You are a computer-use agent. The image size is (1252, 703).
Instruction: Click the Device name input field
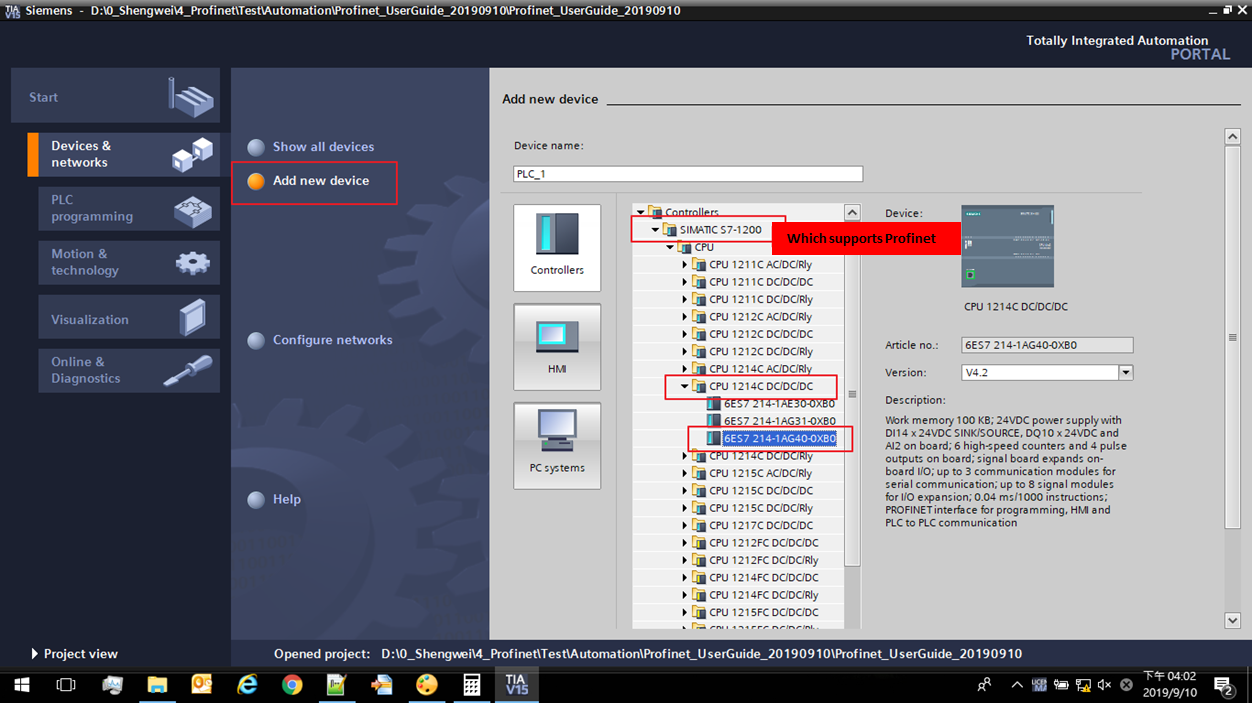(688, 174)
